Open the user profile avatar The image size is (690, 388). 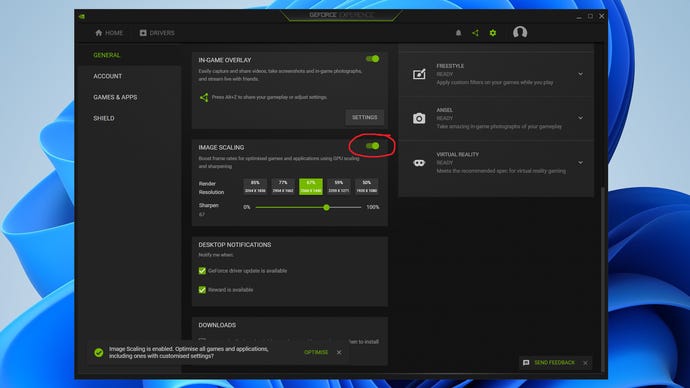click(520, 32)
